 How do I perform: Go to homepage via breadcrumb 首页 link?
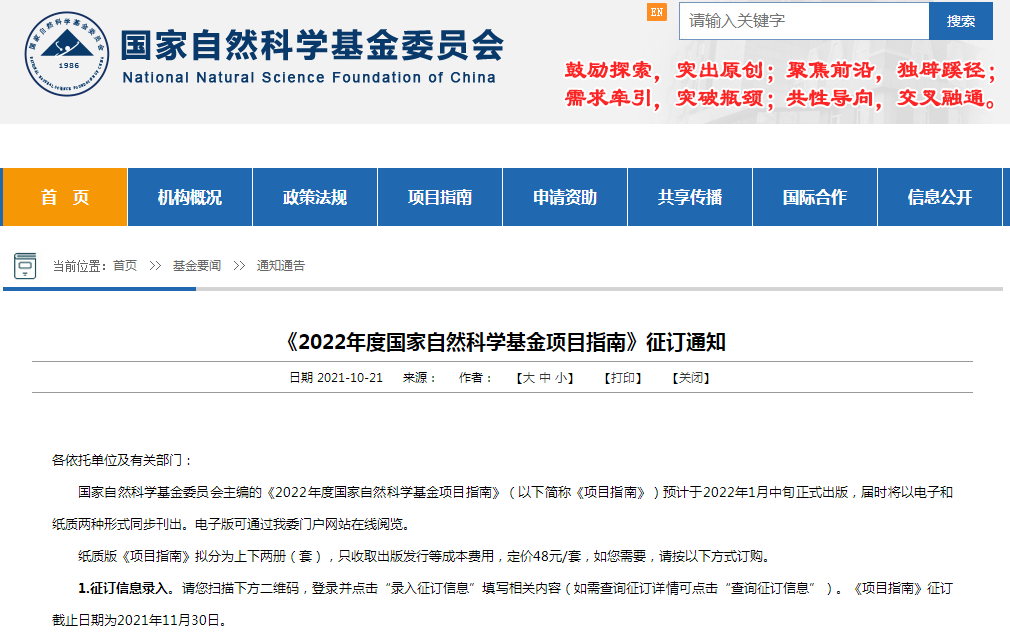pos(125,265)
